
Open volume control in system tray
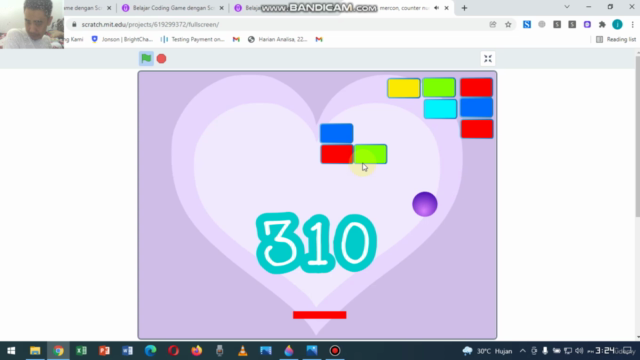(579, 351)
